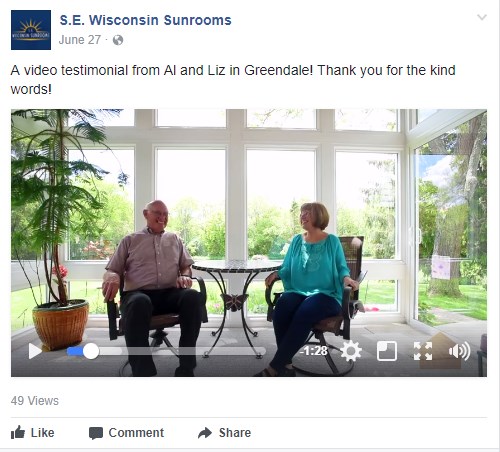The width and height of the screenshot is (500, 452).
Task: Comment on the post
Action: [126, 433]
